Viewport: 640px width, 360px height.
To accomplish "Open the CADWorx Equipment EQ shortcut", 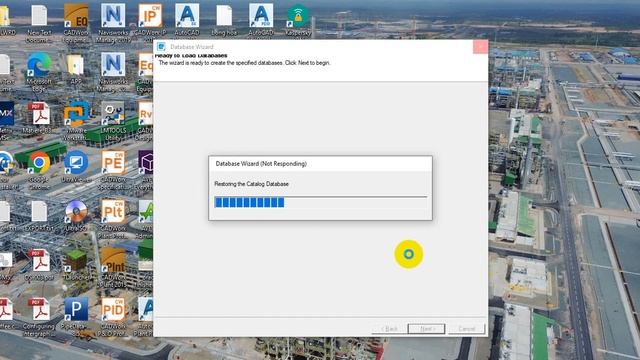I will point(76,16).
